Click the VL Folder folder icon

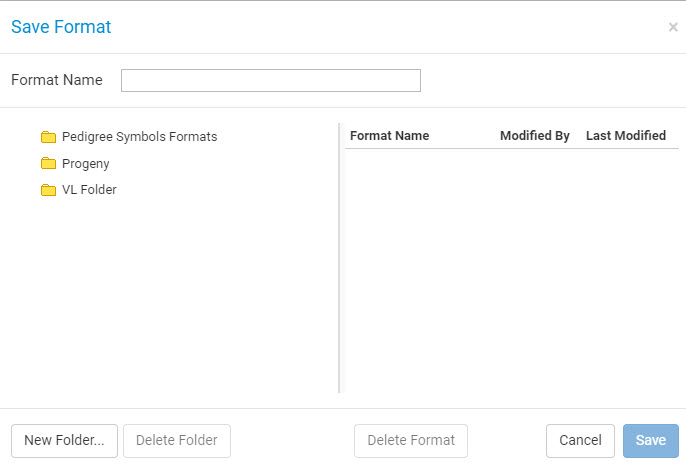pos(49,190)
